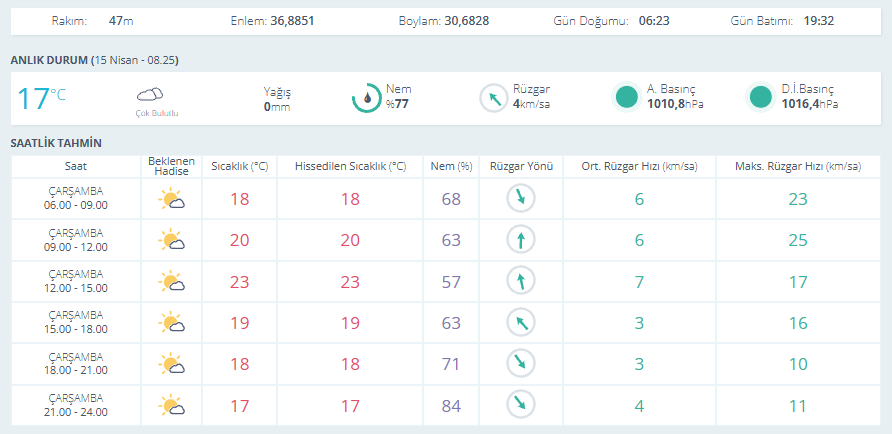892x434 pixels.
Task: Click the Nem value 84 in the last row
Action: (x=451, y=405)
